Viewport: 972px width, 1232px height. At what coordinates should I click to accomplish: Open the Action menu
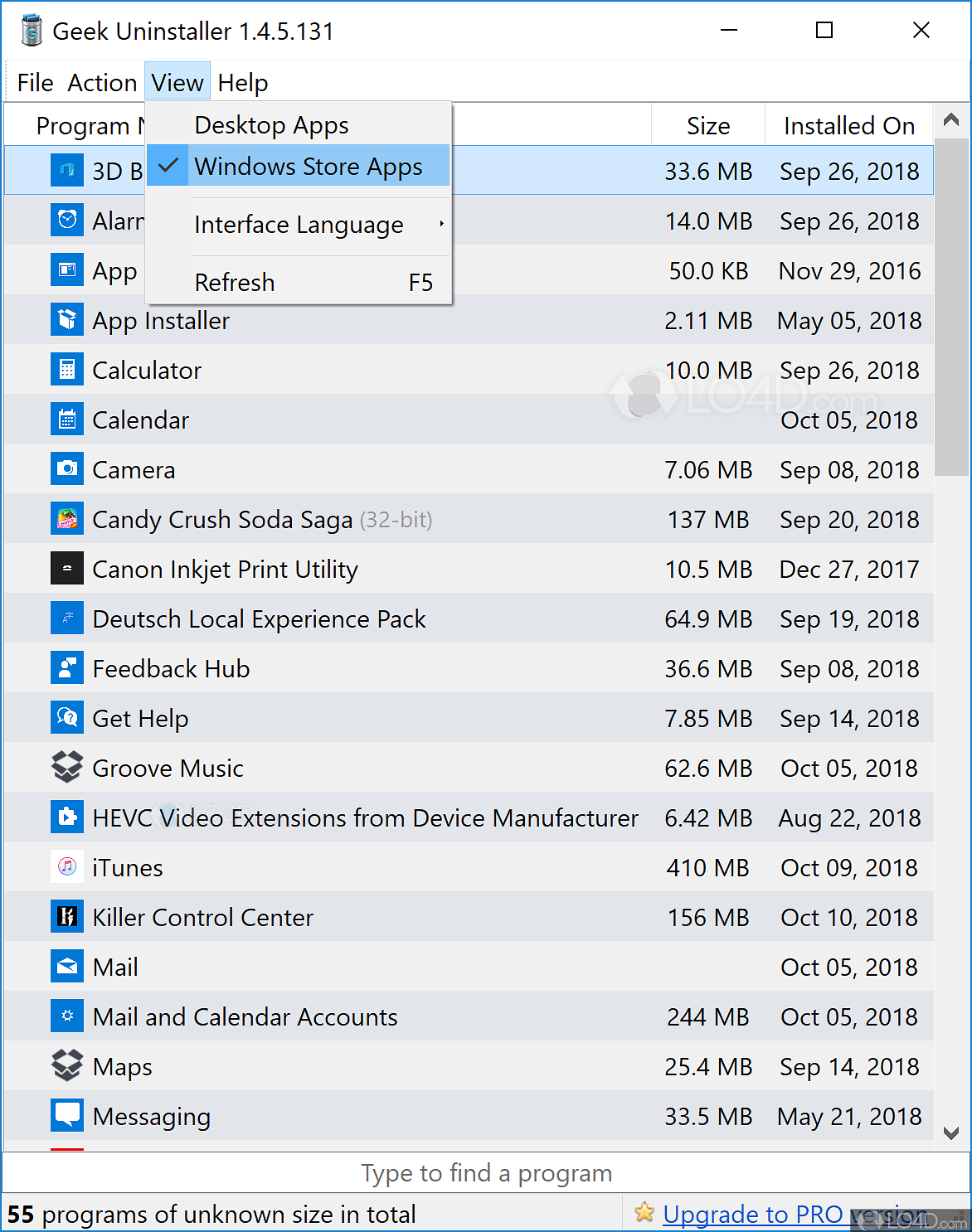102,81
